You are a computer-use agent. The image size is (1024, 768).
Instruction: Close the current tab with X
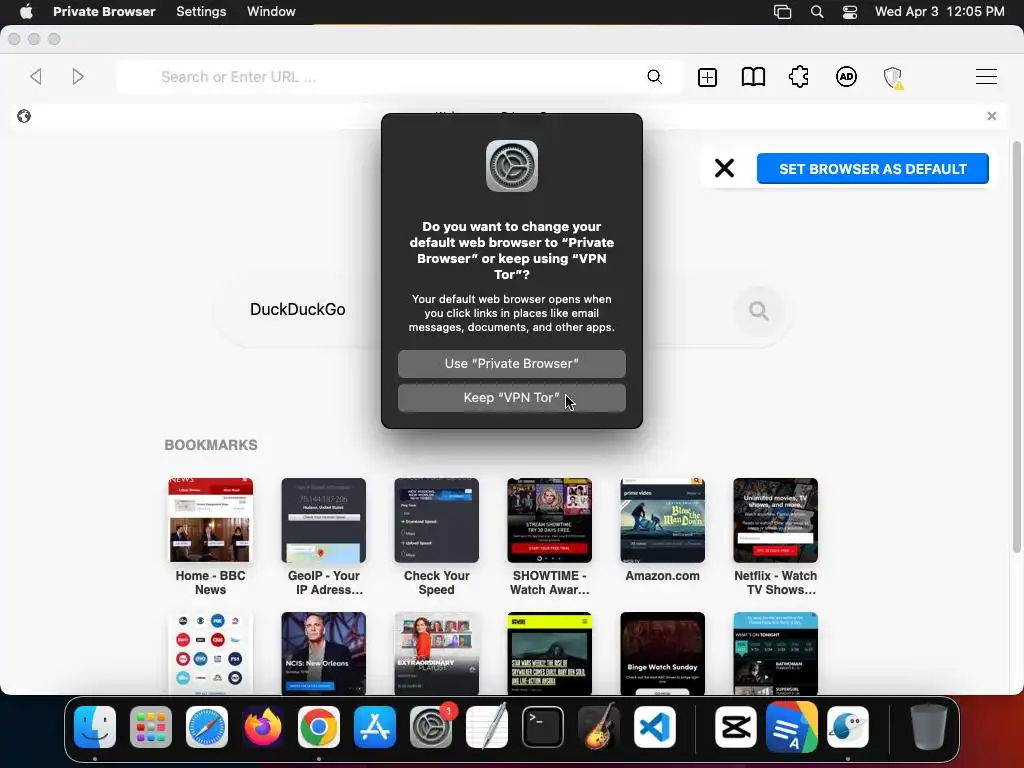click(991, 116)
